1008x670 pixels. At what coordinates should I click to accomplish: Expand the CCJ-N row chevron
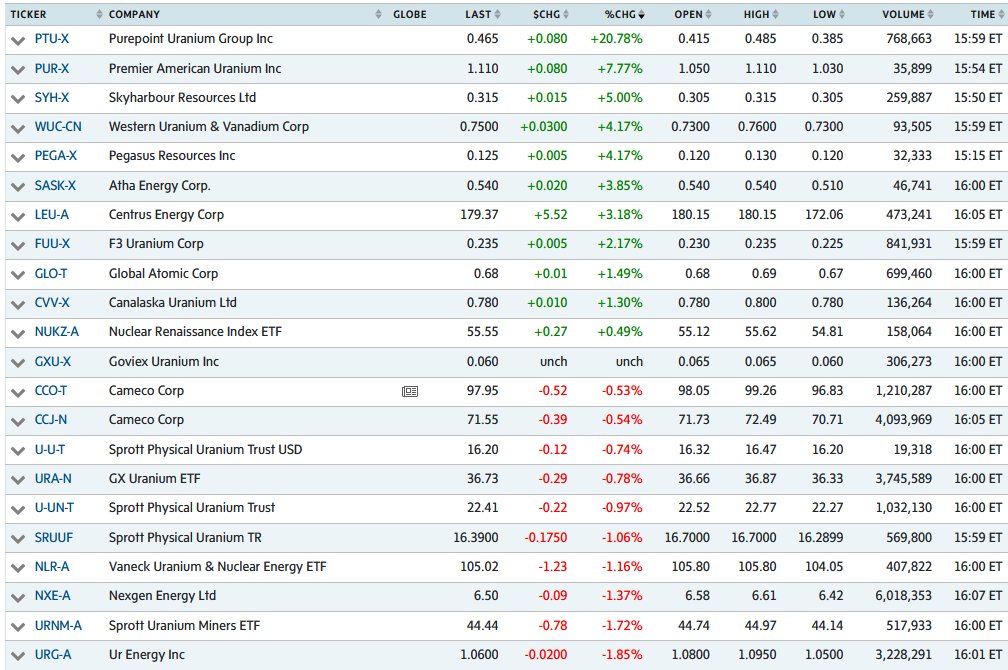17,421
